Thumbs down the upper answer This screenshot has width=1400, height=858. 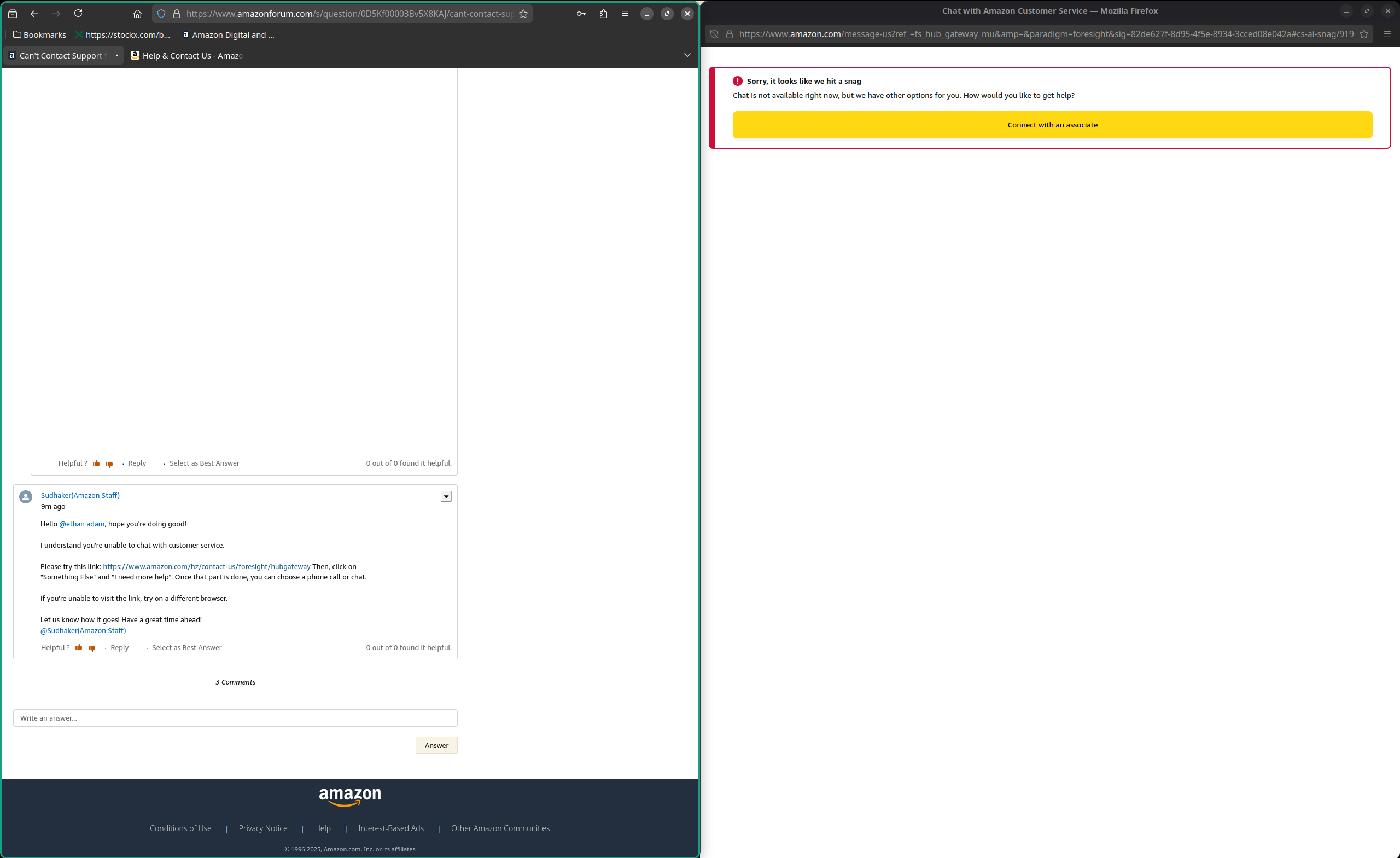pyautogui.click(x=110, y=463)
